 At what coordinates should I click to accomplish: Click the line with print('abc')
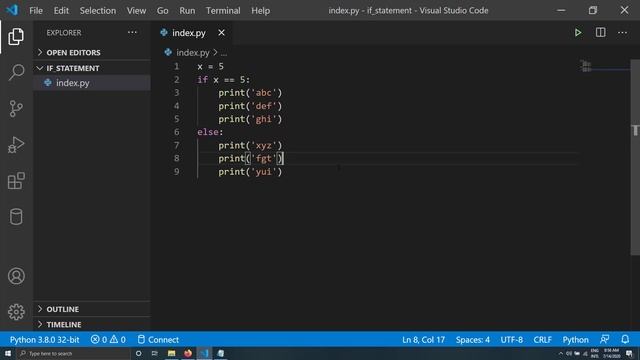(250, 93)
